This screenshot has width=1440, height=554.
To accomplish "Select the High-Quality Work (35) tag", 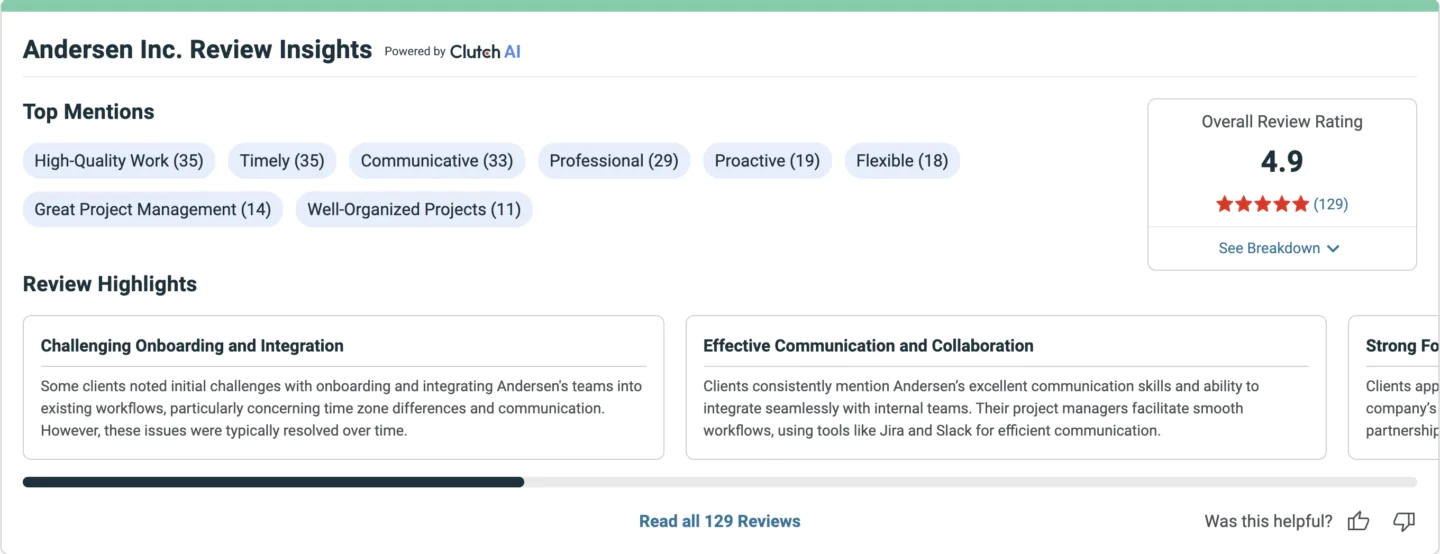I will [x=119, y=161].
